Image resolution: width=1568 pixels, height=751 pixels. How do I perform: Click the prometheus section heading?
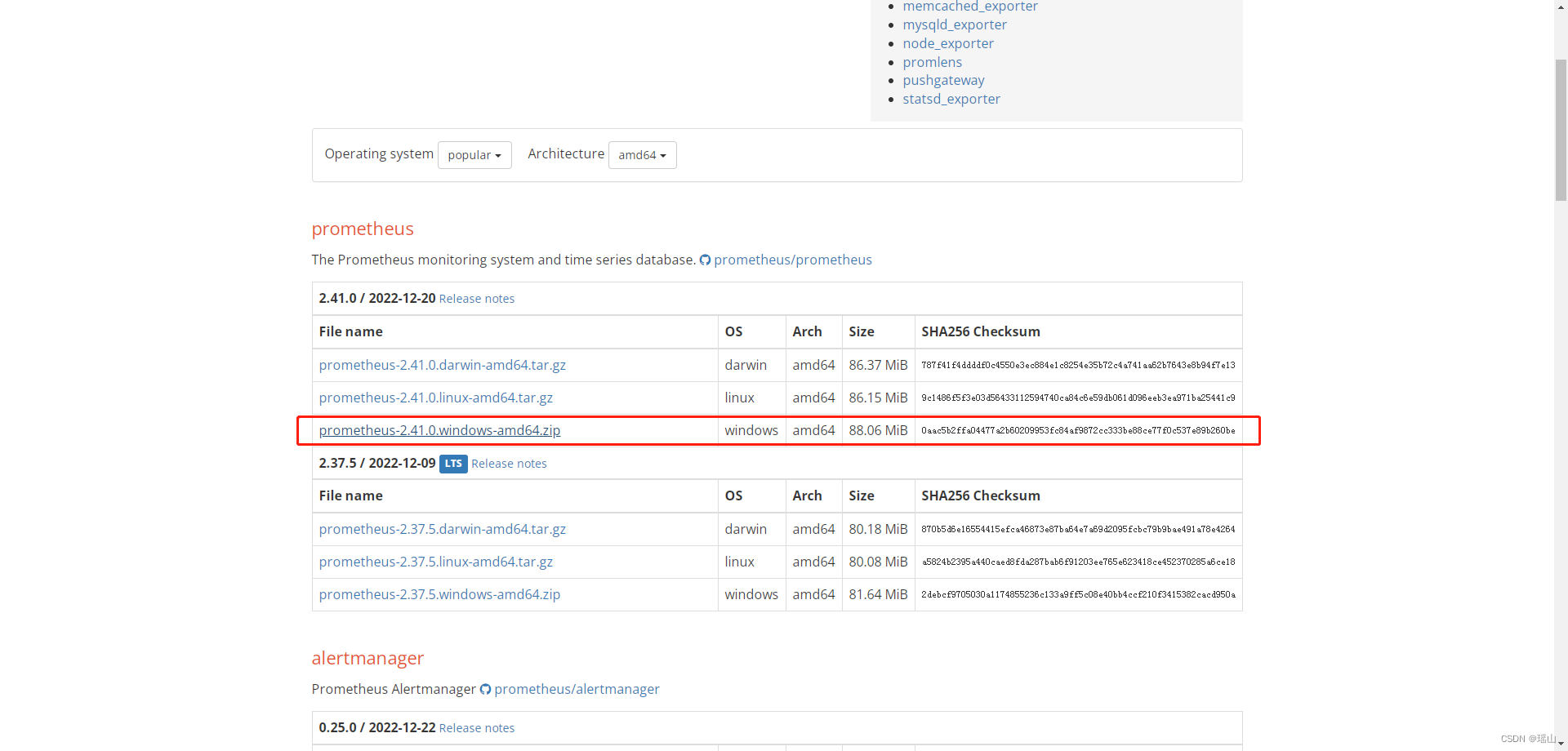click(363, 229)
